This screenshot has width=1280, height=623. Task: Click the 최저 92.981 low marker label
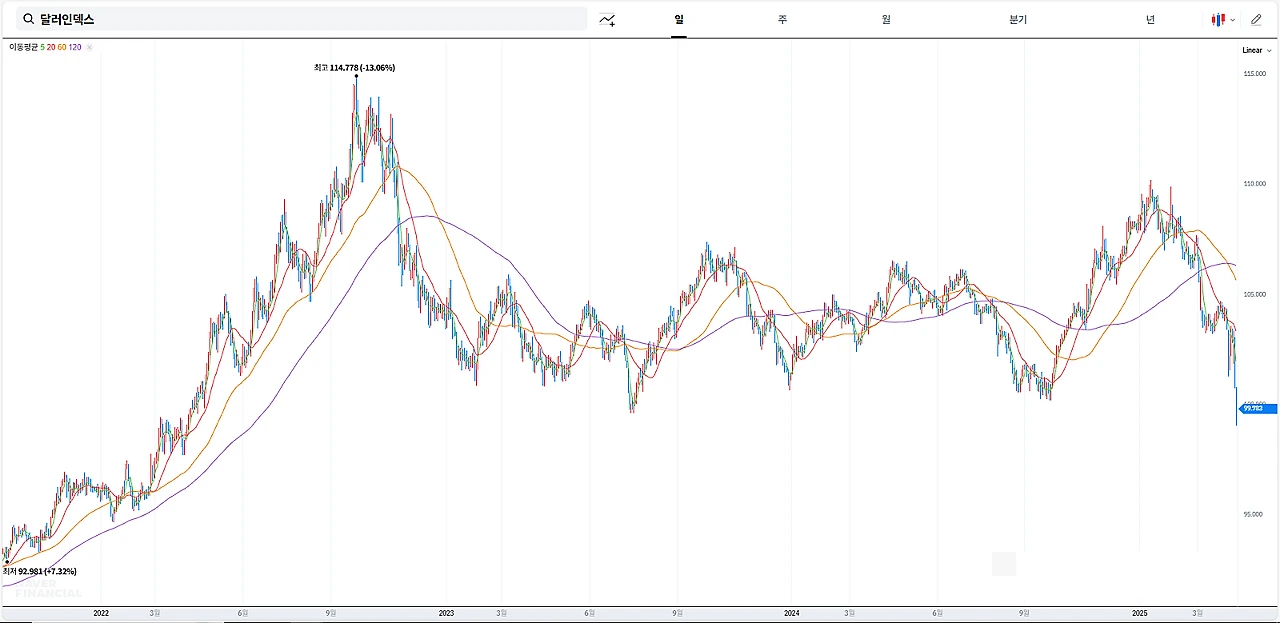[40, 571]
